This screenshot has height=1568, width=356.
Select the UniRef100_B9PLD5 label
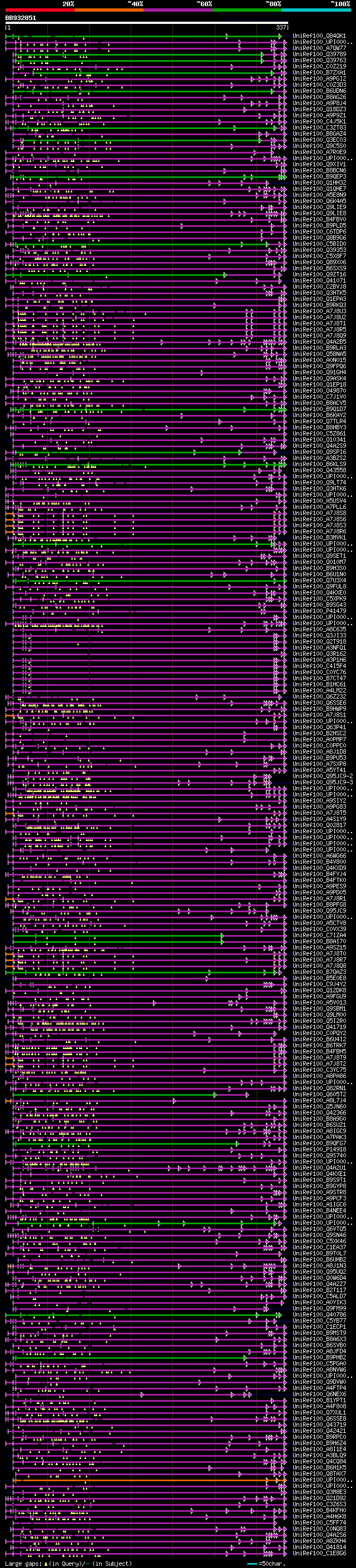coord(319,225)
